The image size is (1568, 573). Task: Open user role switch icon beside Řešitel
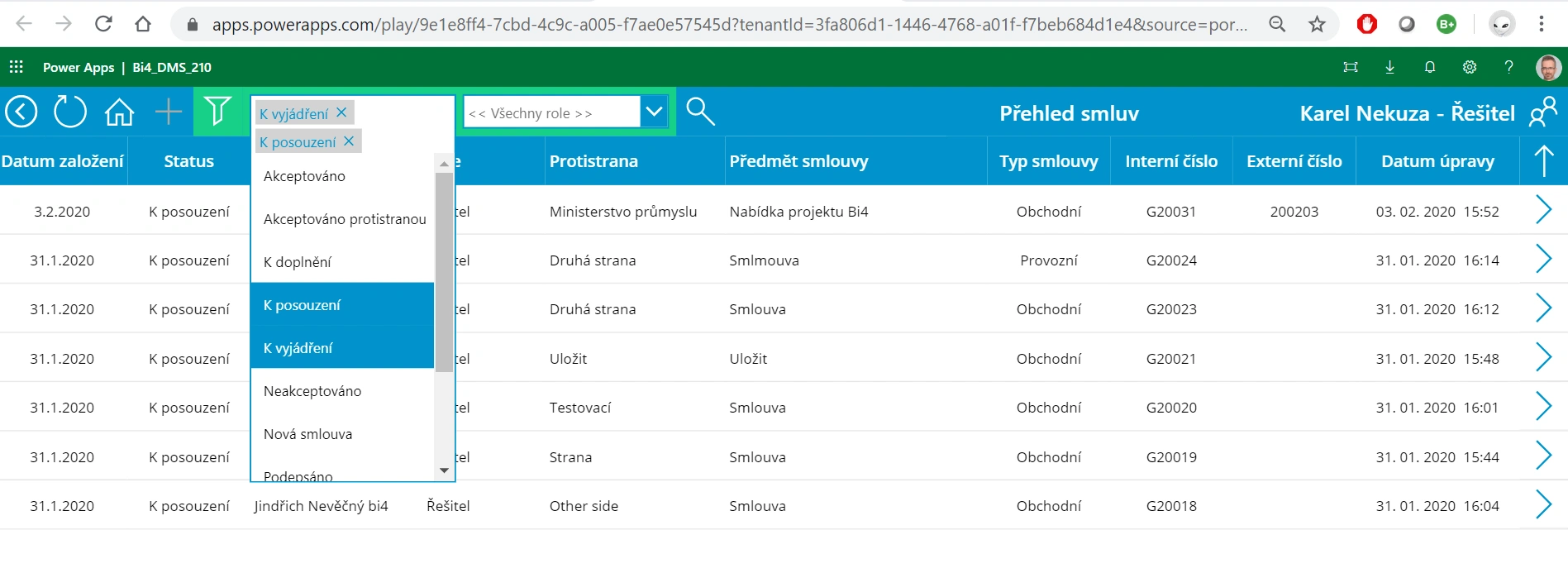coord(1542,112)
